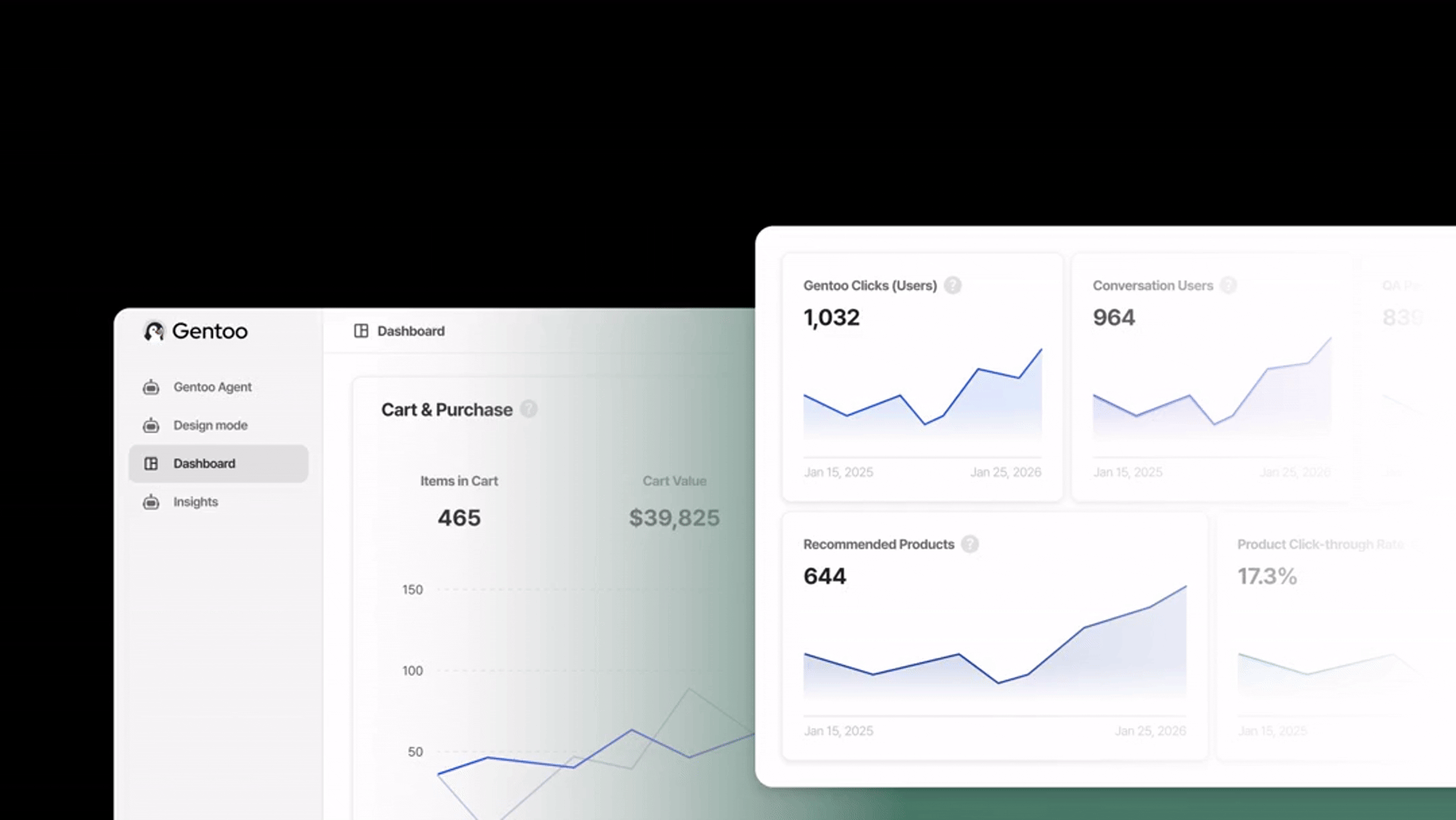The image size is (1456, 820).
Task: Click the 1,032 clicks value
Action: (831, 318)
